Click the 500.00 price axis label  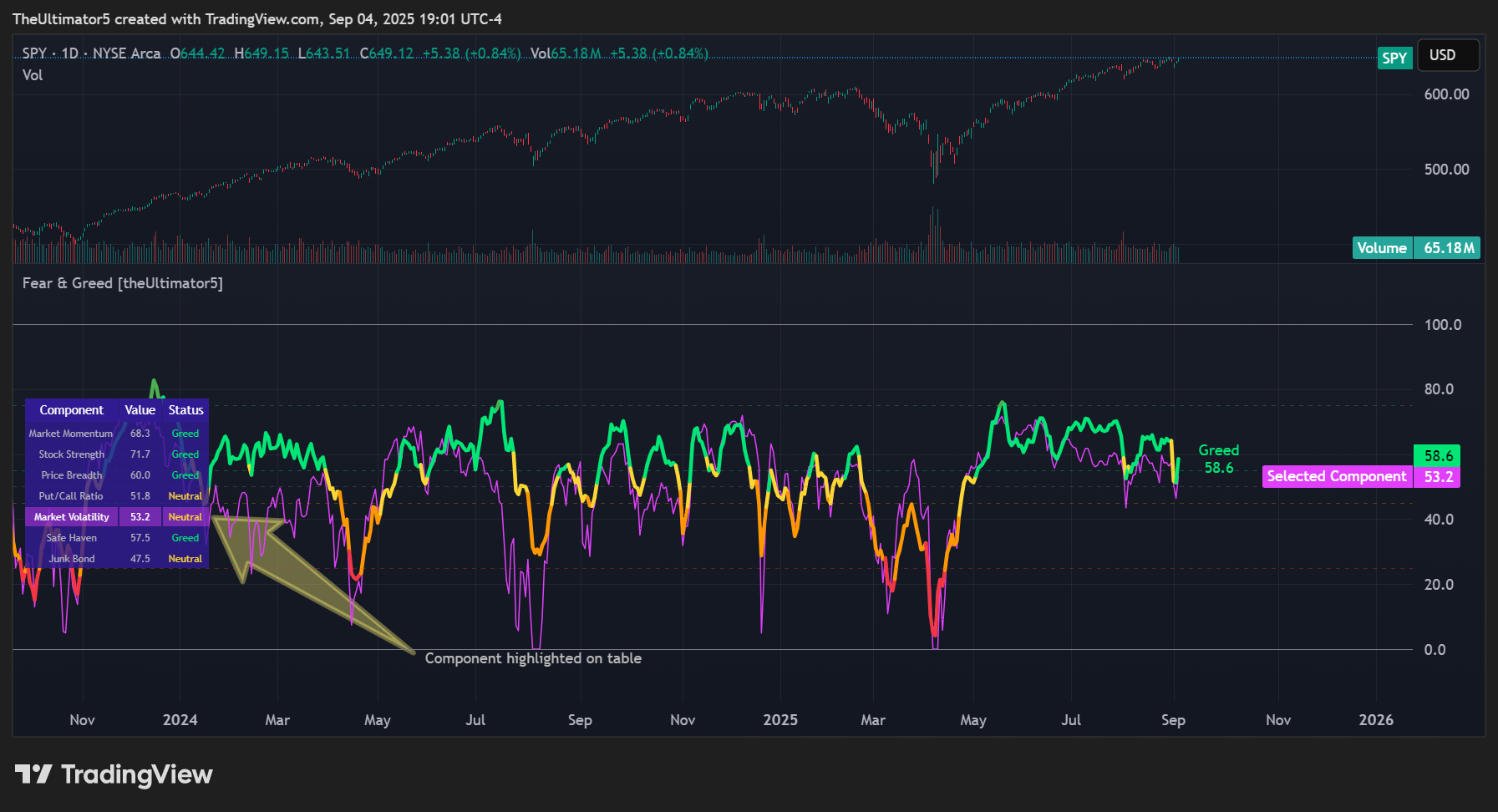[1446, 170]
